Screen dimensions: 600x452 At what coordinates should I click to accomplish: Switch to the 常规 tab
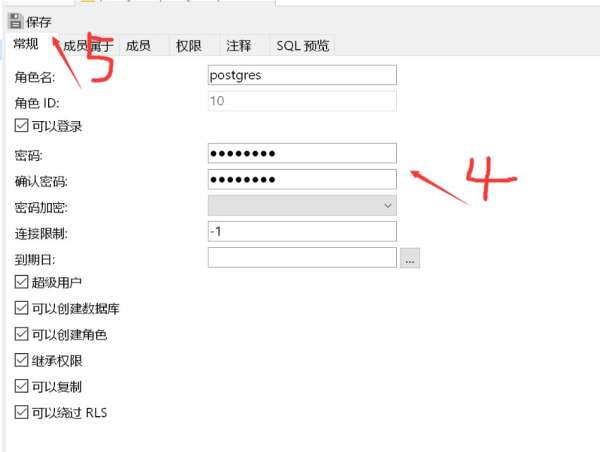26,44
